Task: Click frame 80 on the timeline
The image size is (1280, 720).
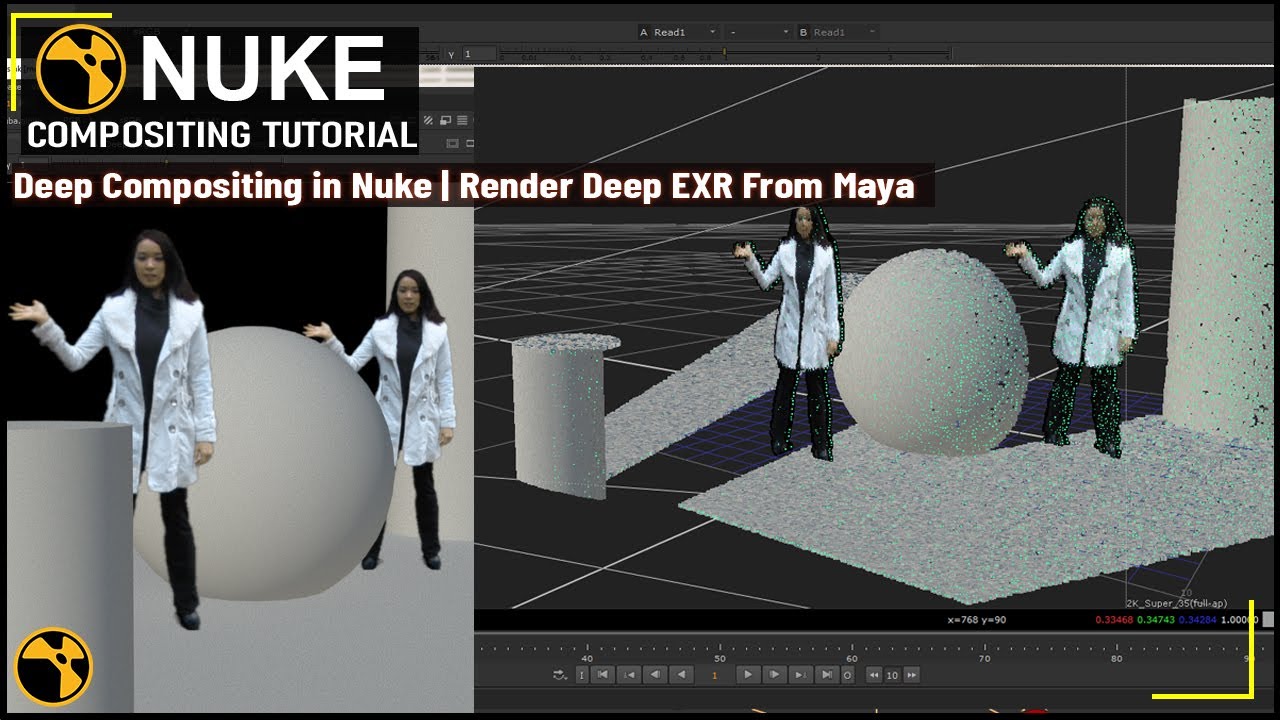Action: (x=1116, y=658)
